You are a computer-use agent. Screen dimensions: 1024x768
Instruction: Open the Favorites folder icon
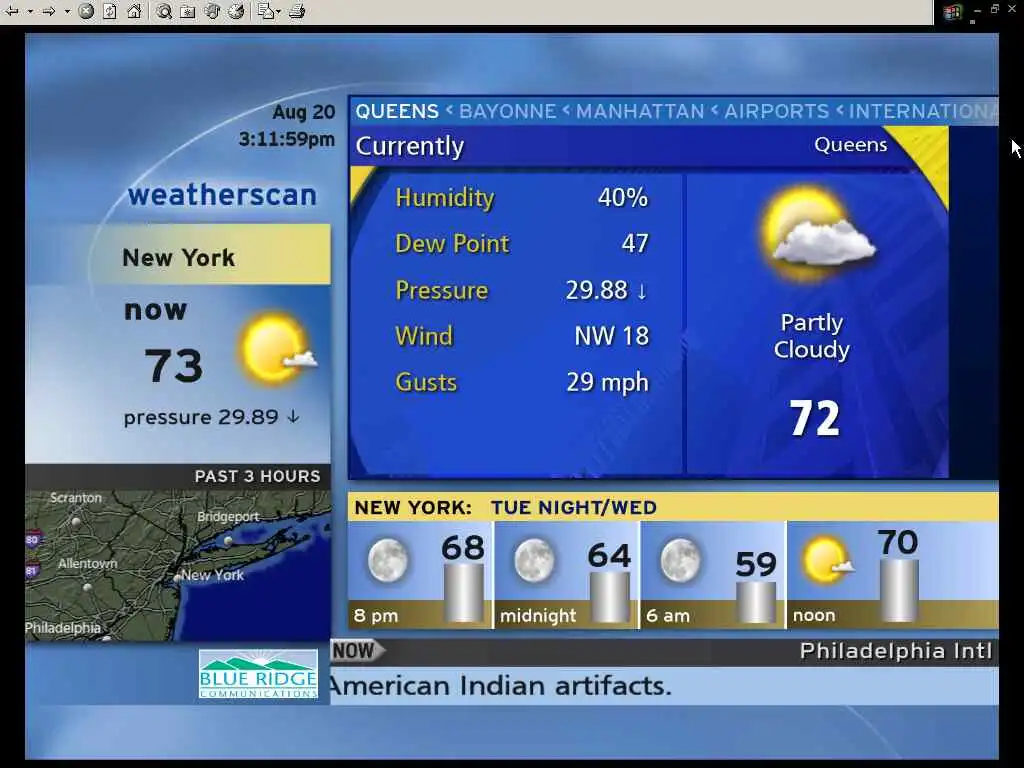click(188, 11)
